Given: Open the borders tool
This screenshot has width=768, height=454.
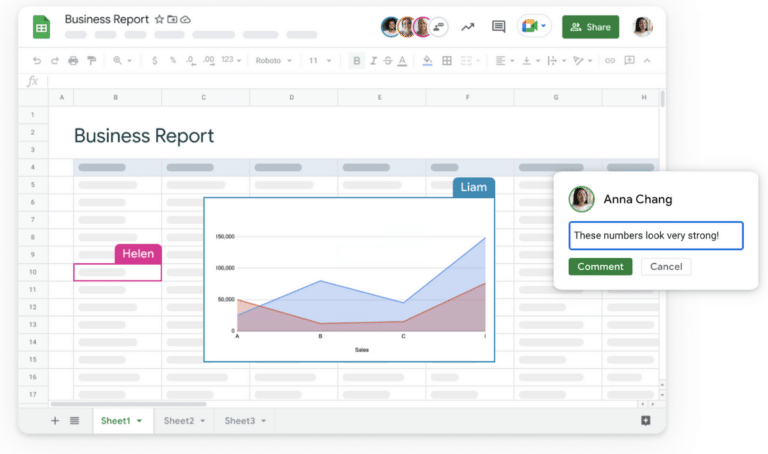Looking at the screenshot, I should click(446, 61).
